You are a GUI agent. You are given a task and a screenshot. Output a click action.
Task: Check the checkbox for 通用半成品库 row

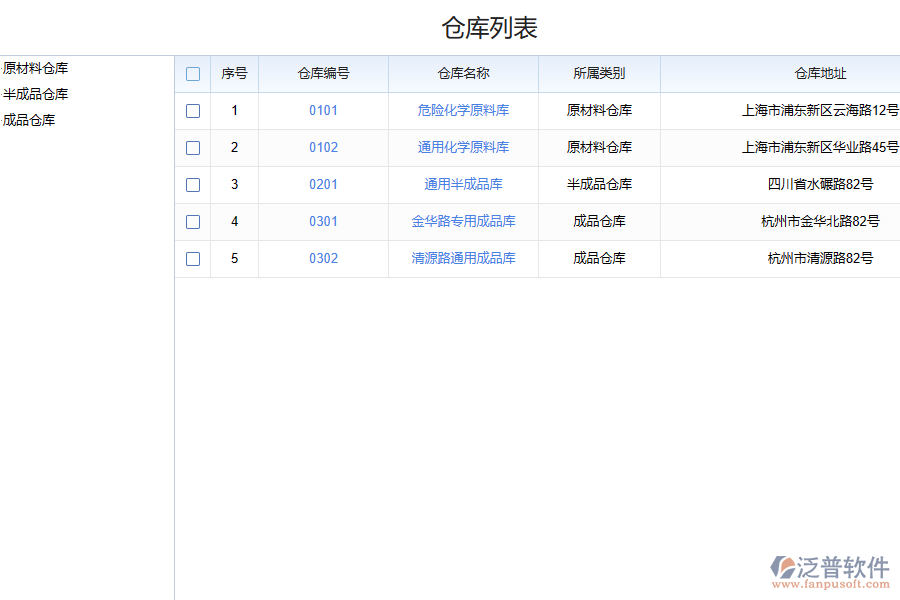193,184
